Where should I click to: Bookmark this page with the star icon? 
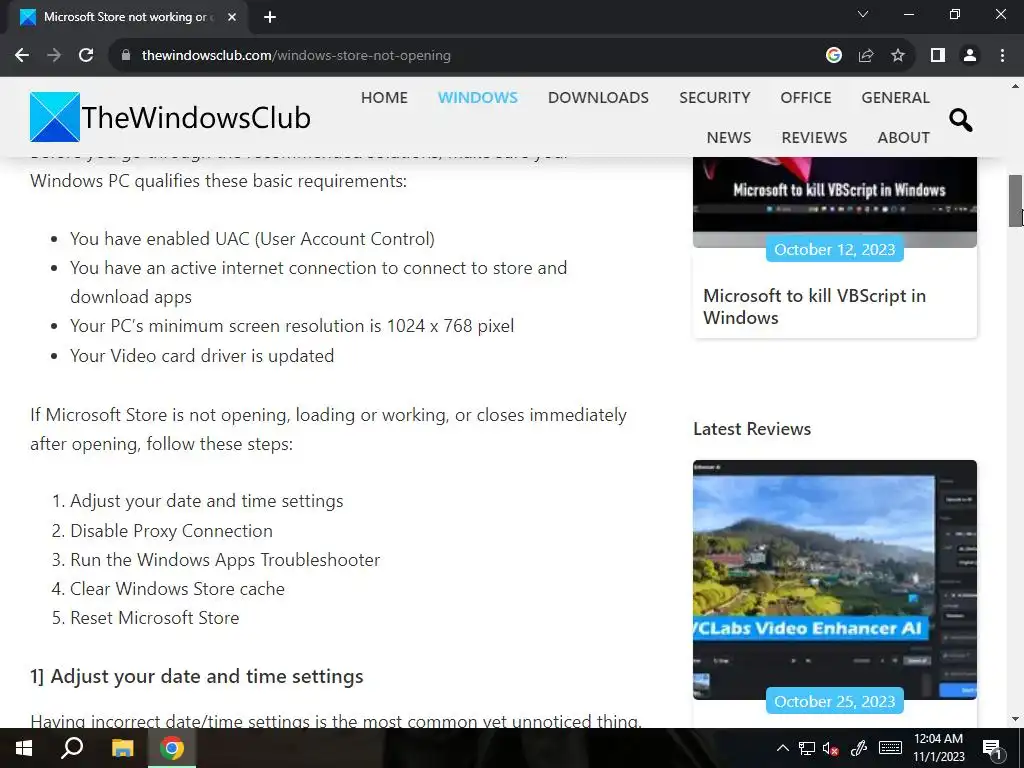[898, 56]
